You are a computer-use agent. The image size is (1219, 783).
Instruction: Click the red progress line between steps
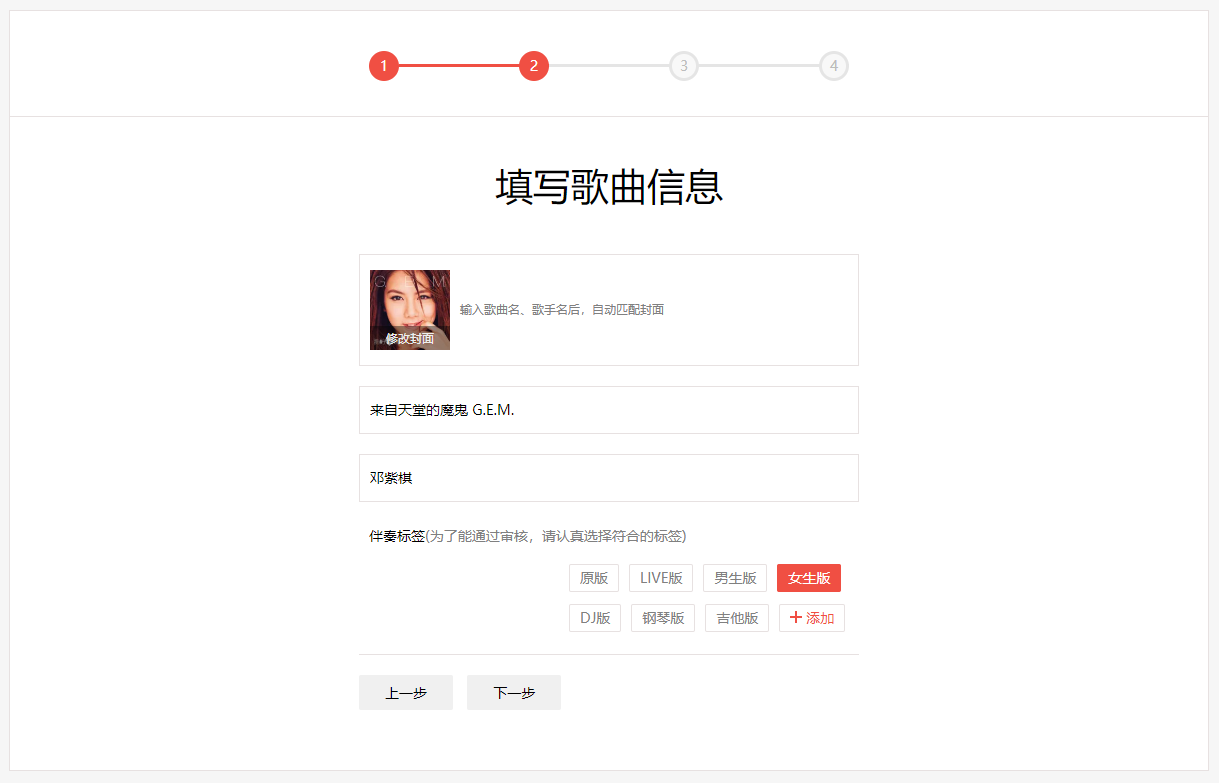point(459,66)
